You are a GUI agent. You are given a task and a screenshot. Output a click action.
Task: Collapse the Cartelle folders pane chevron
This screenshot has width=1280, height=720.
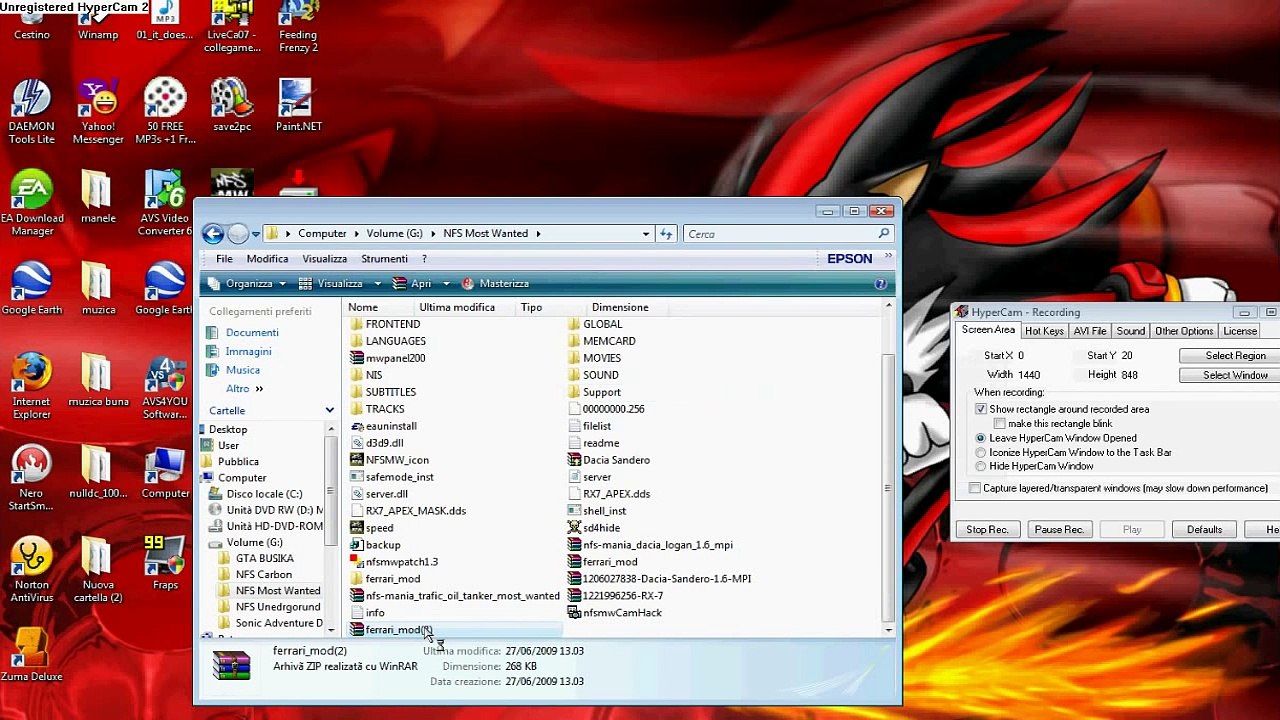point(329,411)
